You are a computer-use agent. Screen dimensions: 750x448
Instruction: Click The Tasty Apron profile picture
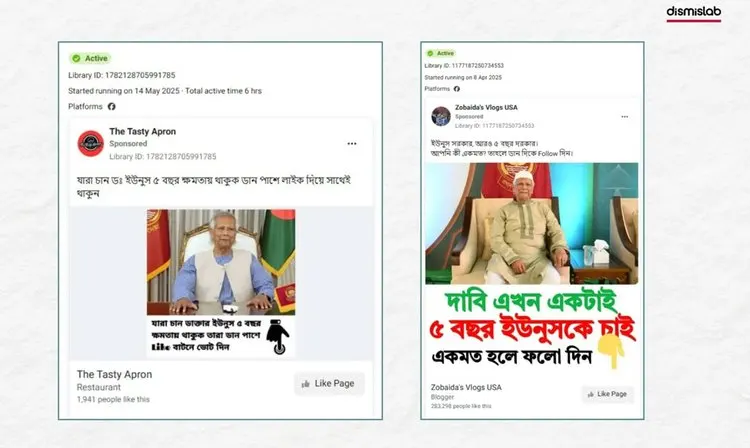[91, 143]
